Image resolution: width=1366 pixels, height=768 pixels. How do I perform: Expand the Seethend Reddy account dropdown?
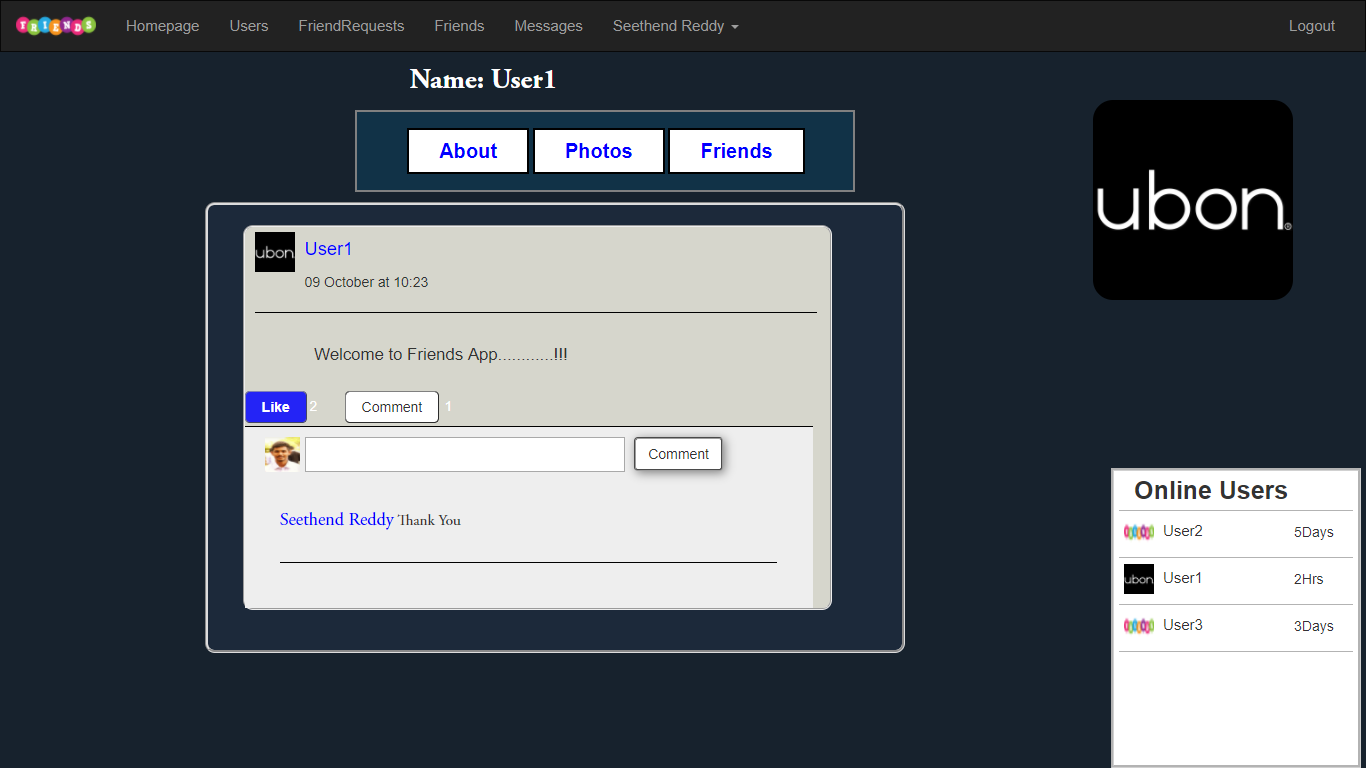point(675,26)
